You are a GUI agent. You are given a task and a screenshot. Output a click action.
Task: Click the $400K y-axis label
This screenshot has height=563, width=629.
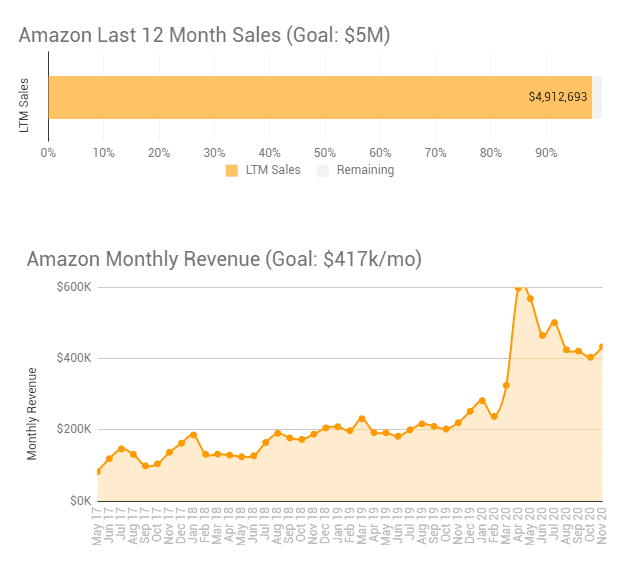(76, 359)
